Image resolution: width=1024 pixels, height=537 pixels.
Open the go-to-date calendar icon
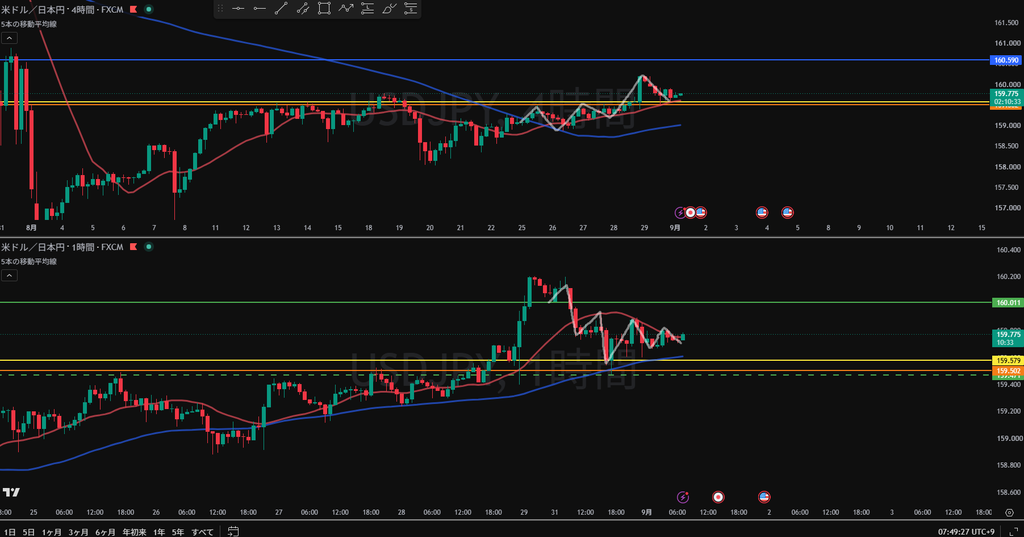click(233, 531)
